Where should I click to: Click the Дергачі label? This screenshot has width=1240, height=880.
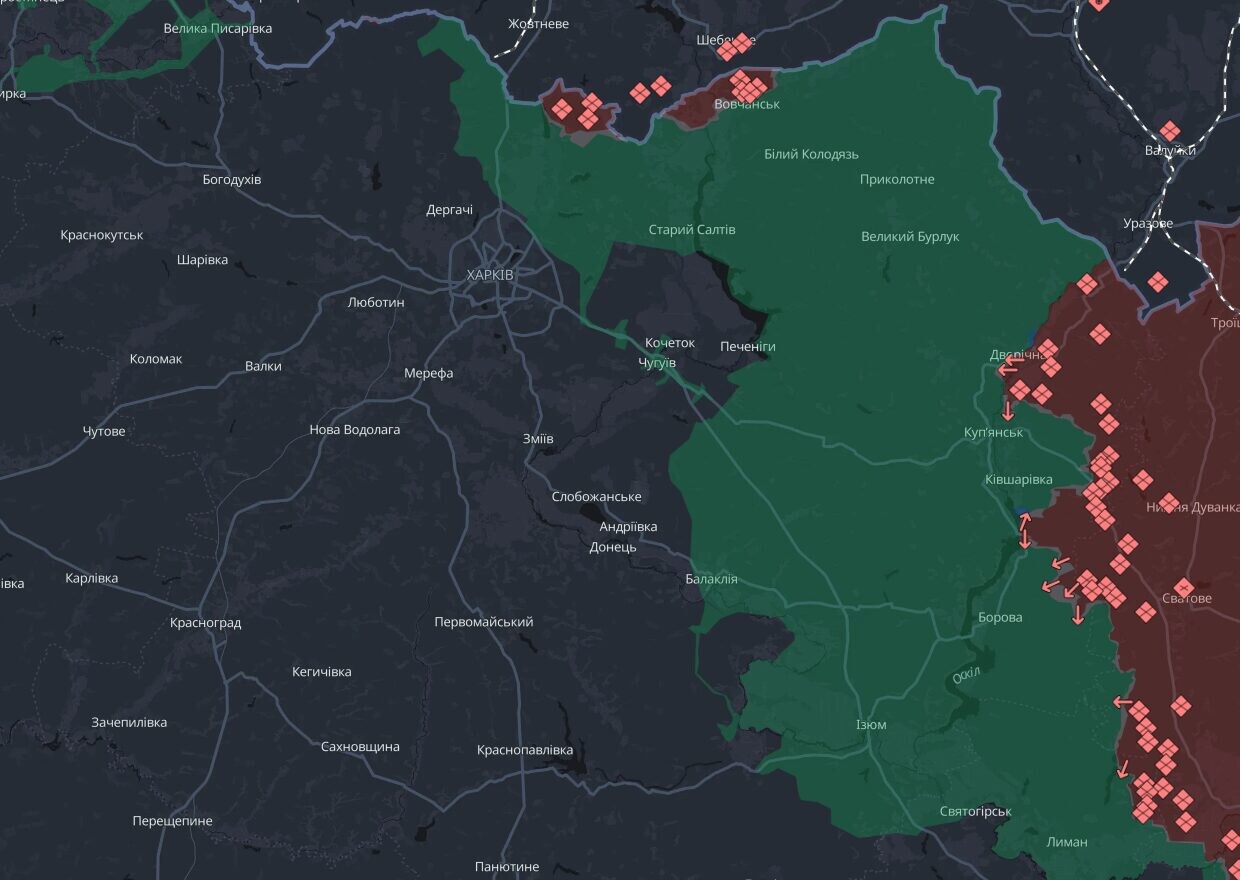(x=450, y=210)
